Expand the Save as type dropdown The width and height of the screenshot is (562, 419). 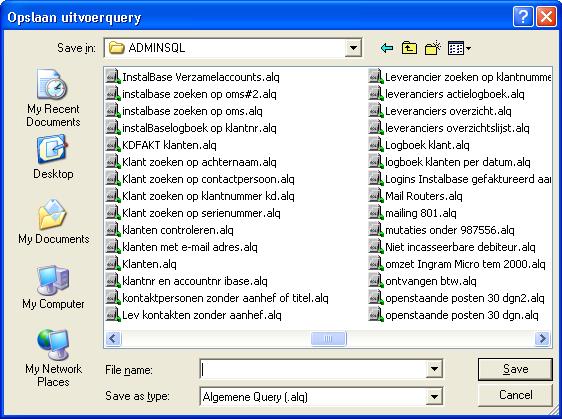tap(434, 396)
